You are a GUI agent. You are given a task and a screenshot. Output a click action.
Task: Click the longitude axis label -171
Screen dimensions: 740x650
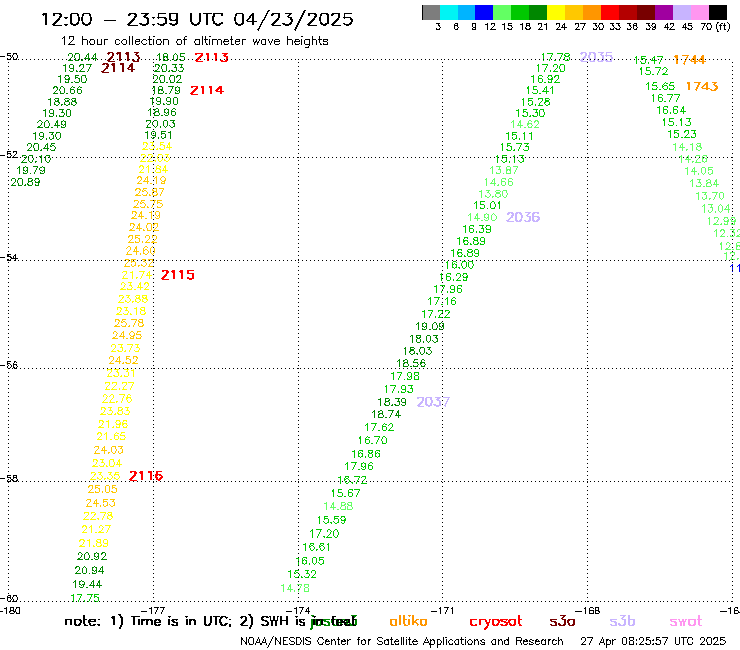click(443, 610)
